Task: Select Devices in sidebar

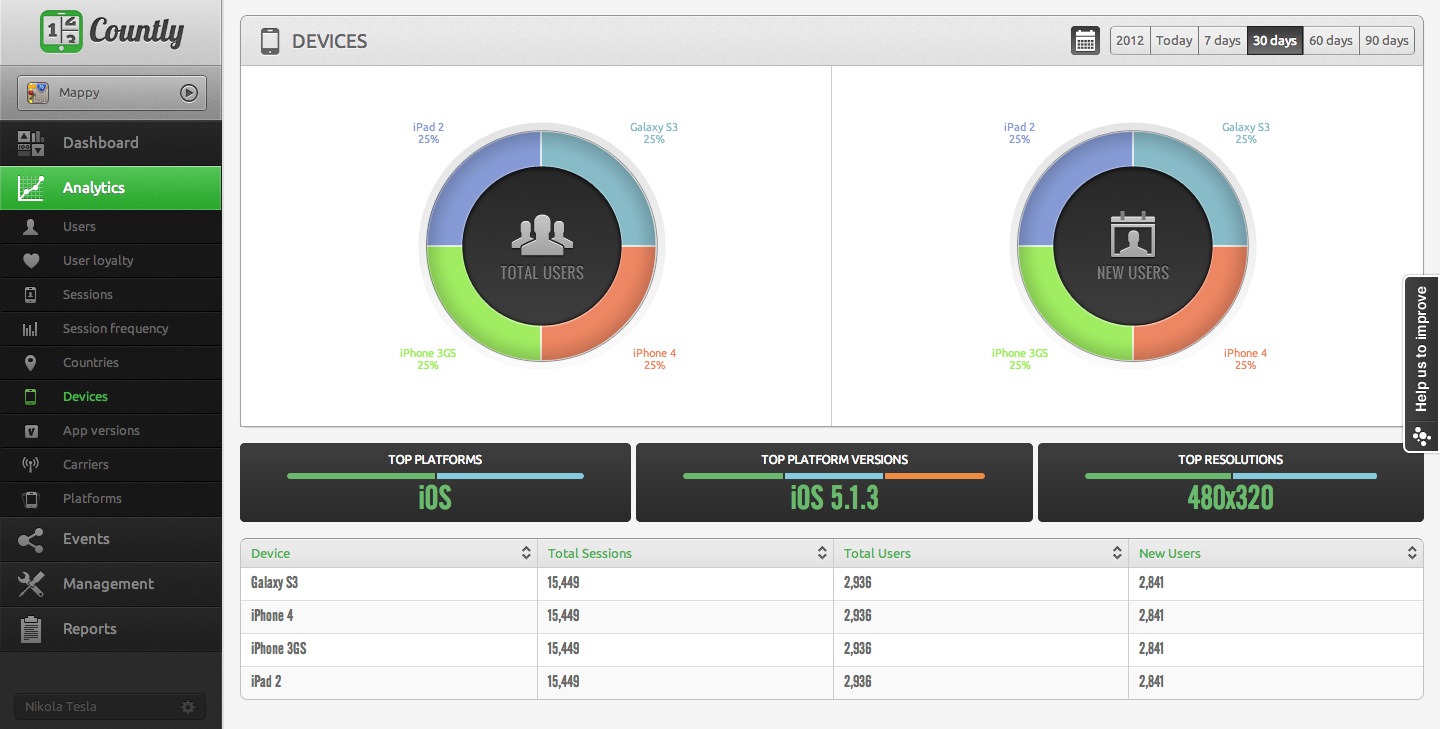Action: pyautogui.click(x=110, y=397)
